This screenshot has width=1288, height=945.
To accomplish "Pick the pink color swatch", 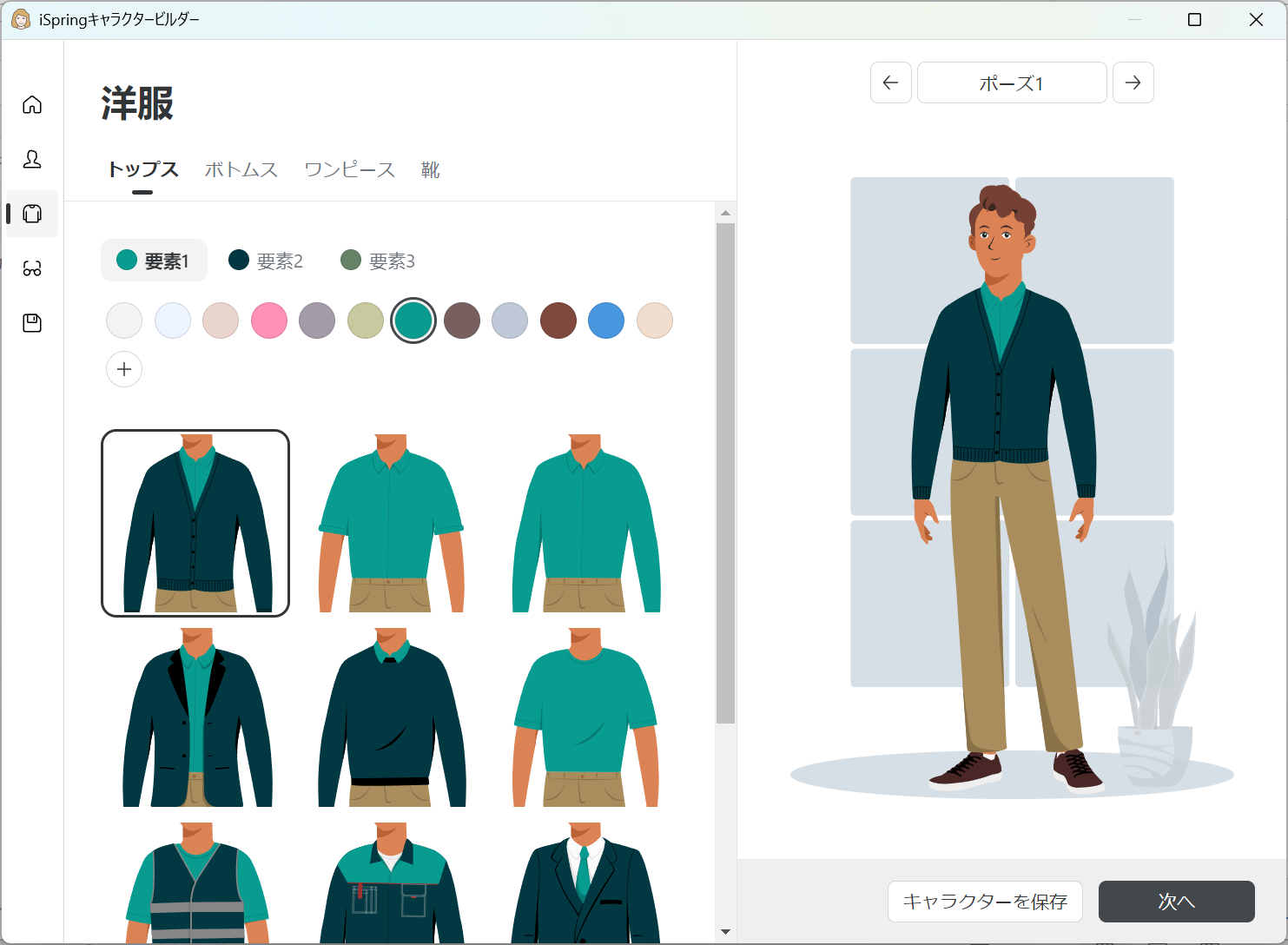I will tap(269, 321).
